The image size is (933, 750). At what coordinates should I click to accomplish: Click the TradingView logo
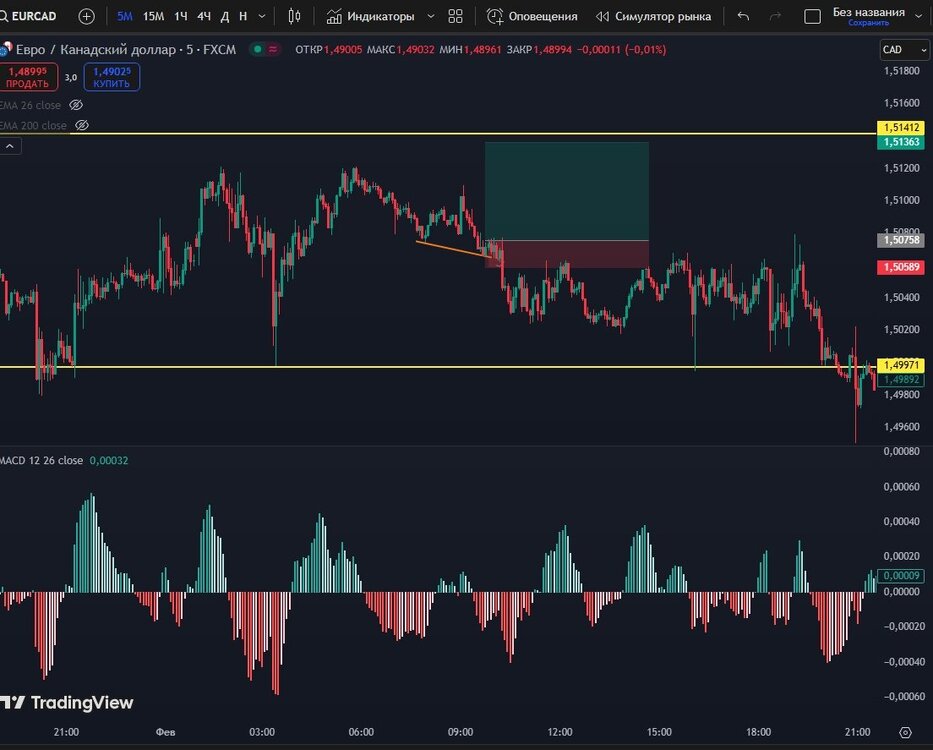point(67,703)
